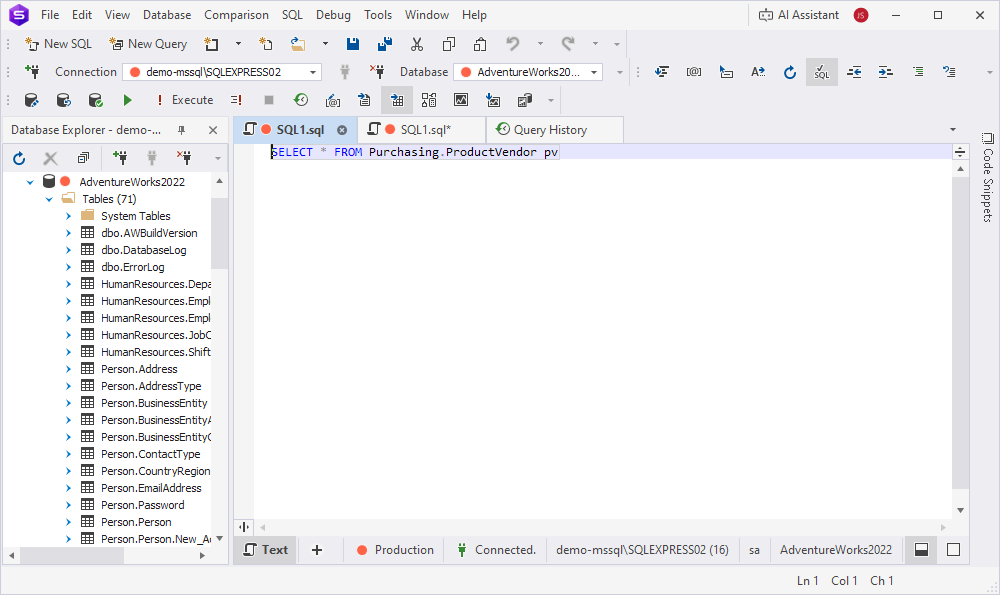Select the Cut icon on the toolbar
This screenshot has width=1000, height=595.
(417, 43)
